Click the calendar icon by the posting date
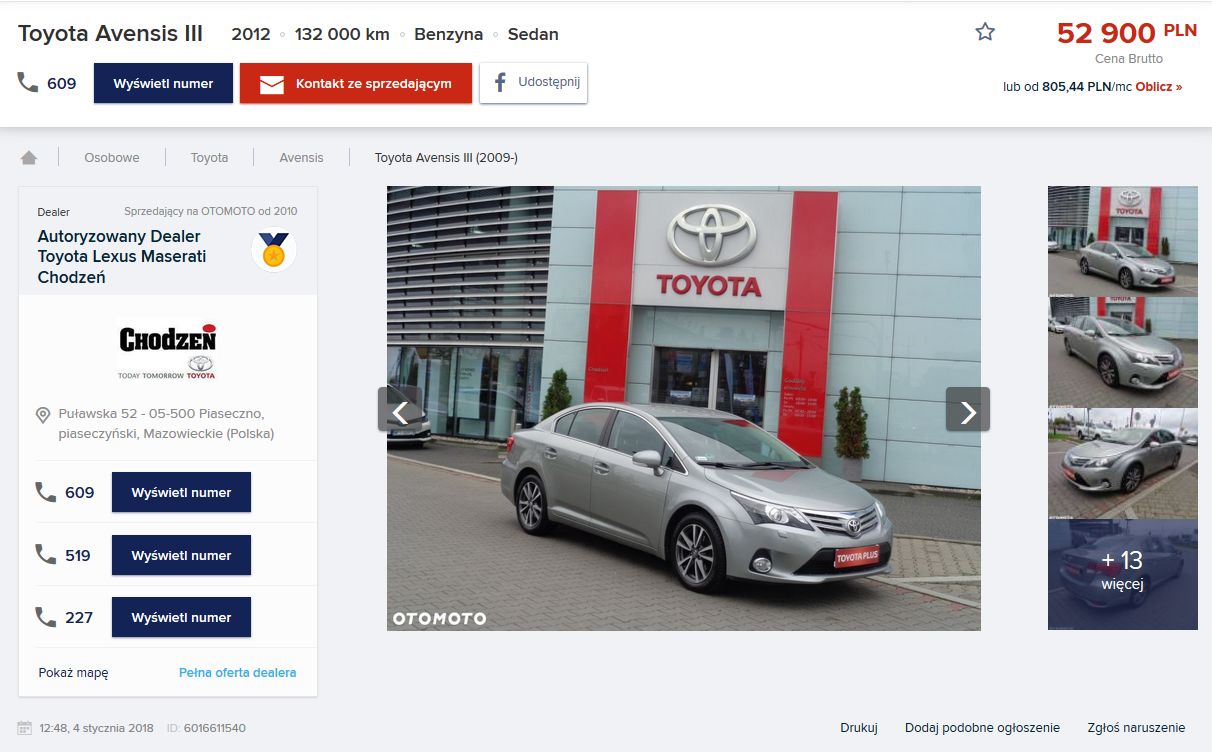 pos(25,728)
